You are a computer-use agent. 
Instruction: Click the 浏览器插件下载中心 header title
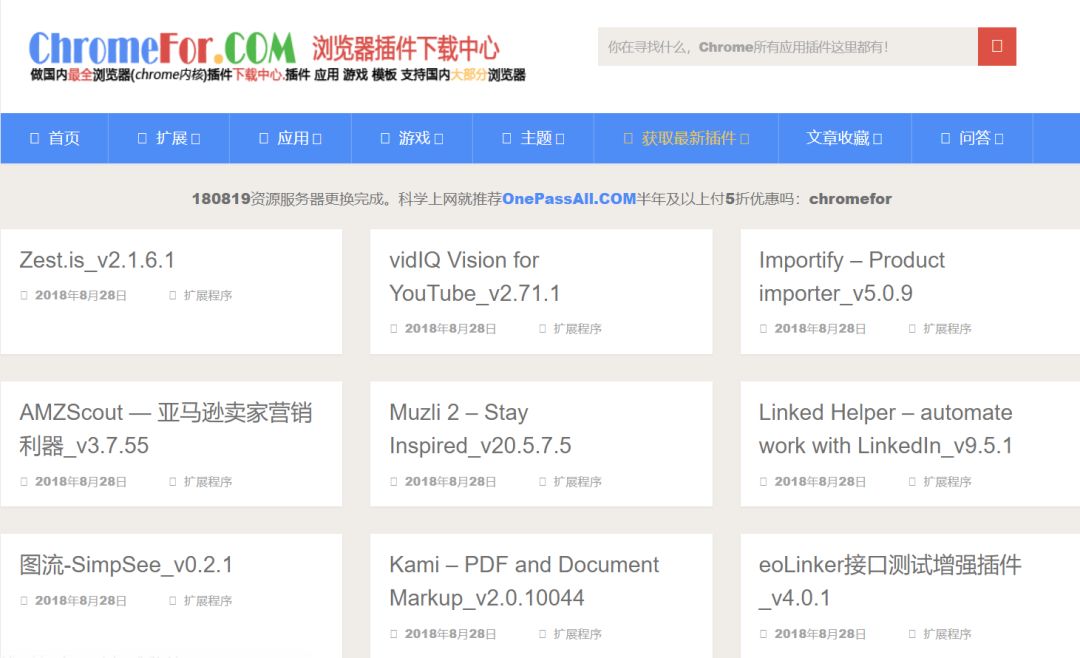point(406,48)
